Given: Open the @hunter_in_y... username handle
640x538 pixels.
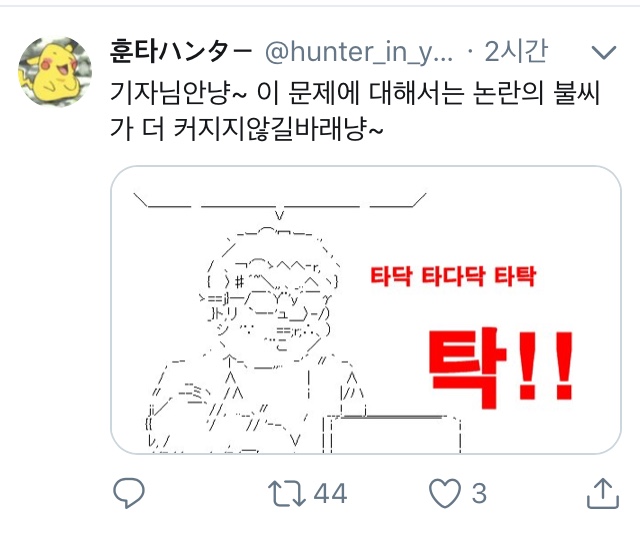Looking at the screenshot, I should [359, 52].
